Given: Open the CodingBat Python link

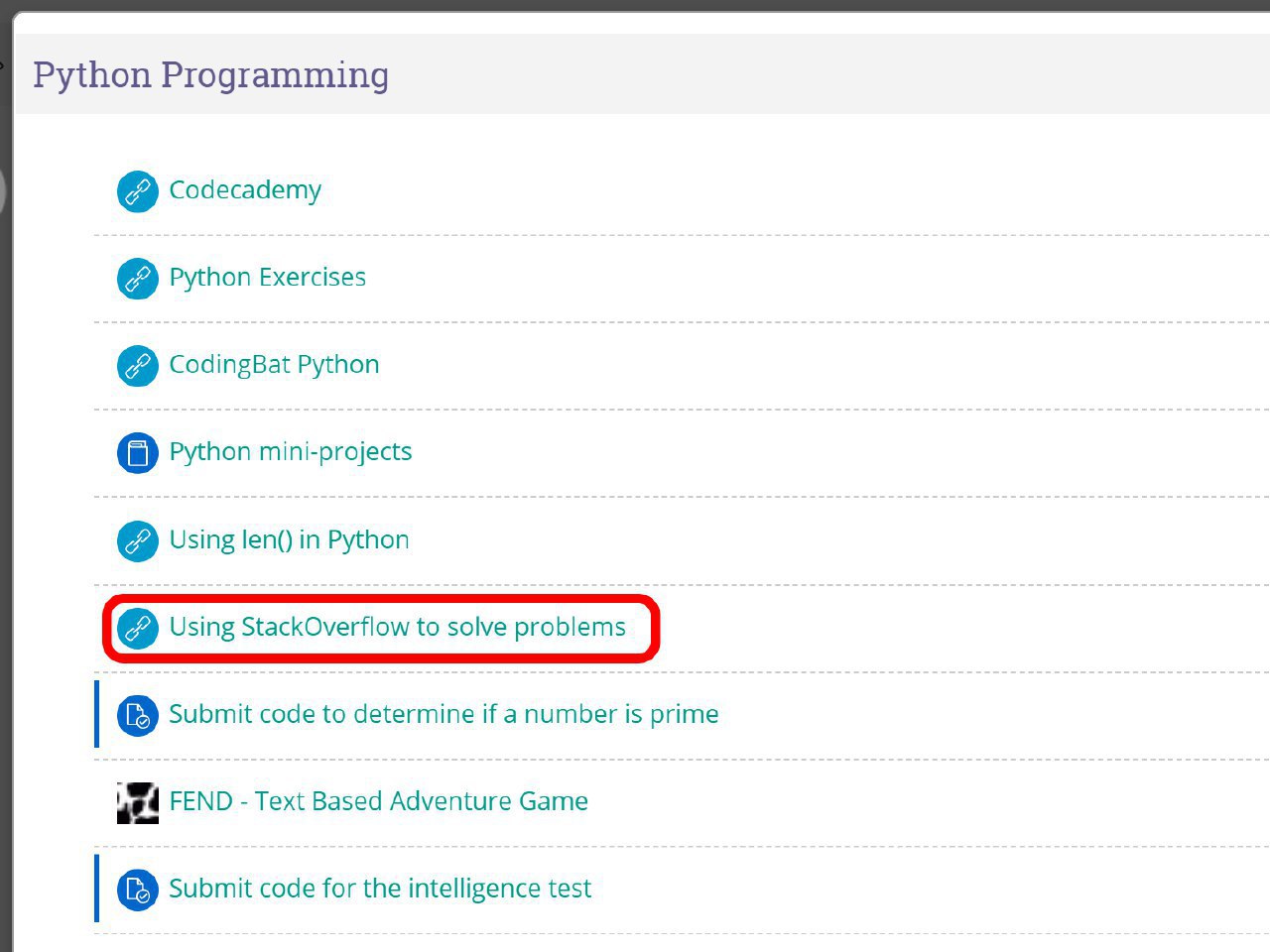Looking at the screenshot, I should click(274, 365).
